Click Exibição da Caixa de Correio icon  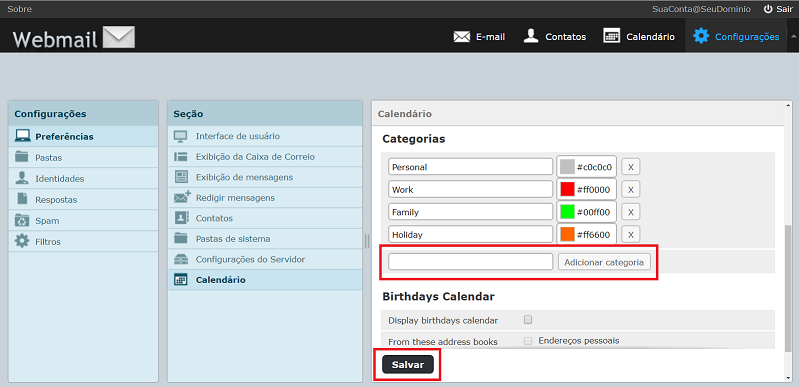181,157
